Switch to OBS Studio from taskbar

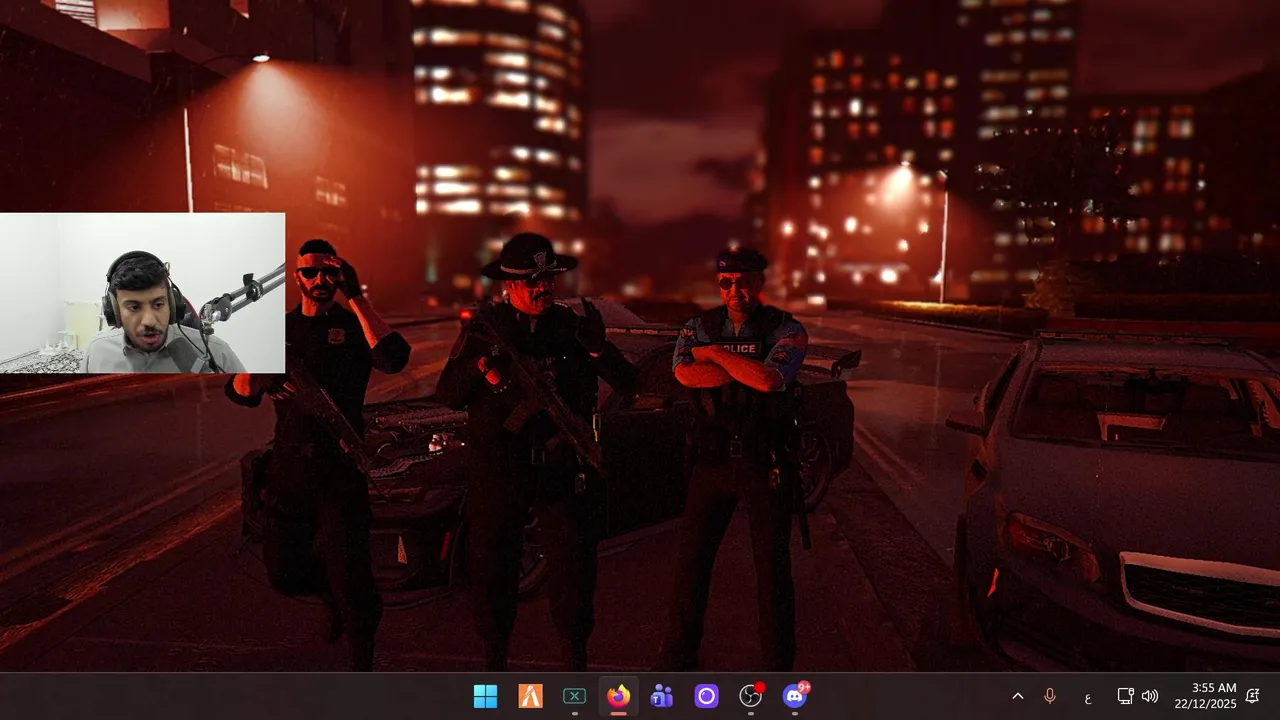coord(750,696)
